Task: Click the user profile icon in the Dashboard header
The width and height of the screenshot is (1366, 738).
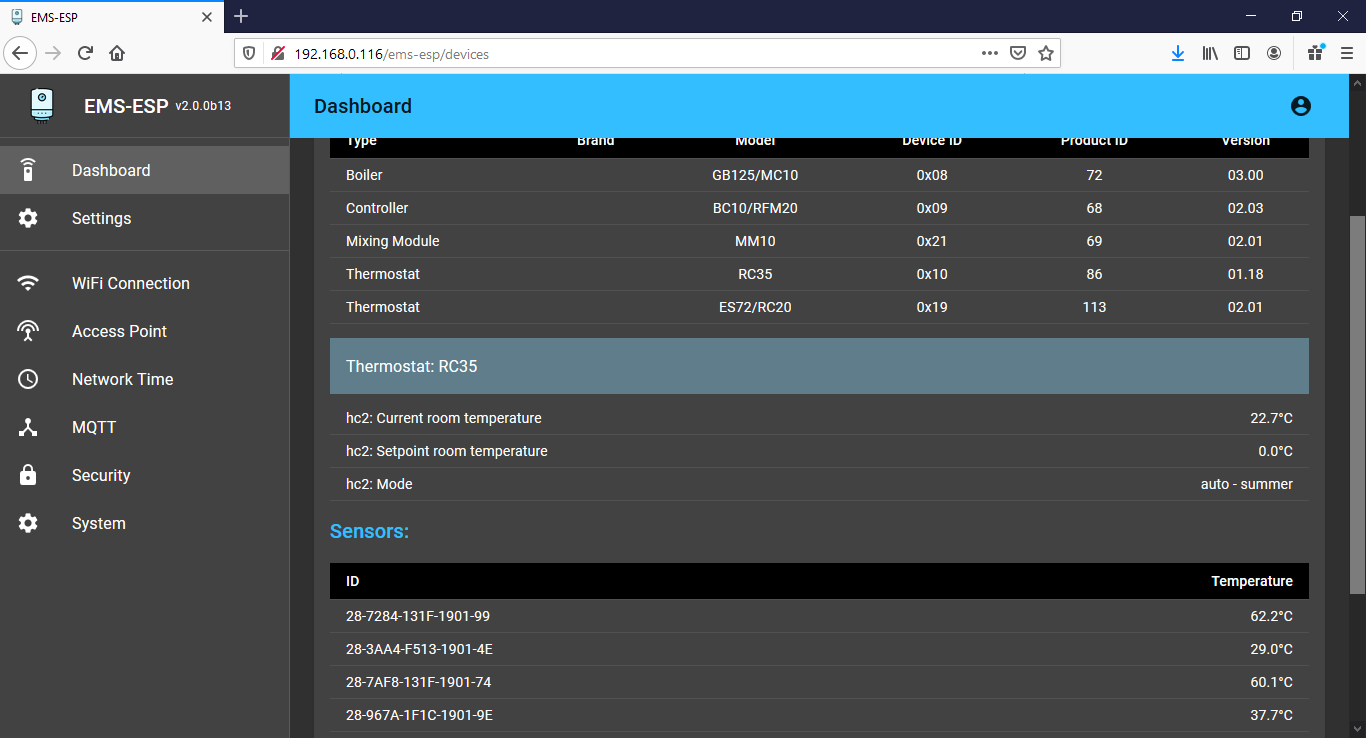Action: 1300,105
